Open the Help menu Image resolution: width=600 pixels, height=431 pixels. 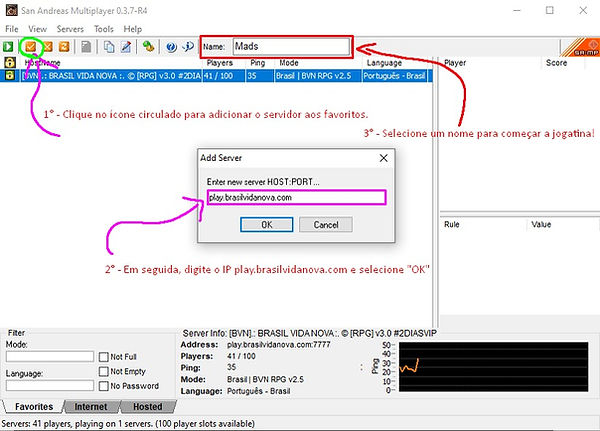point(132,29)
